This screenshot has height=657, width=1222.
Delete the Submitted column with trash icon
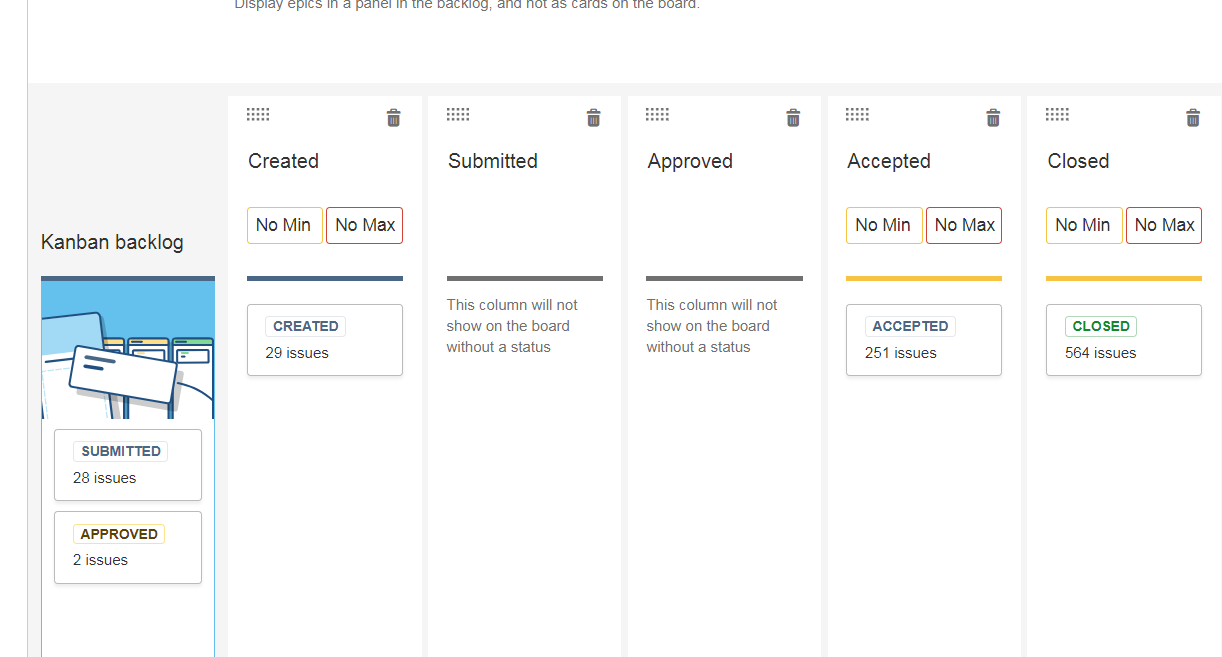pyautogui.click(x=593, y=118)
